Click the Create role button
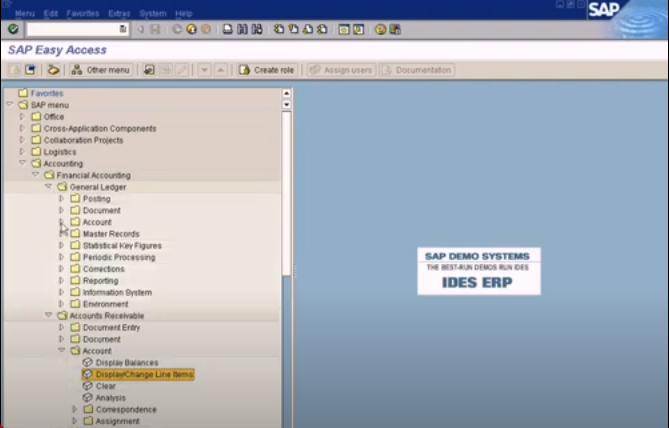The width and height of the screenshot is (669, 428). click(267, 70)
